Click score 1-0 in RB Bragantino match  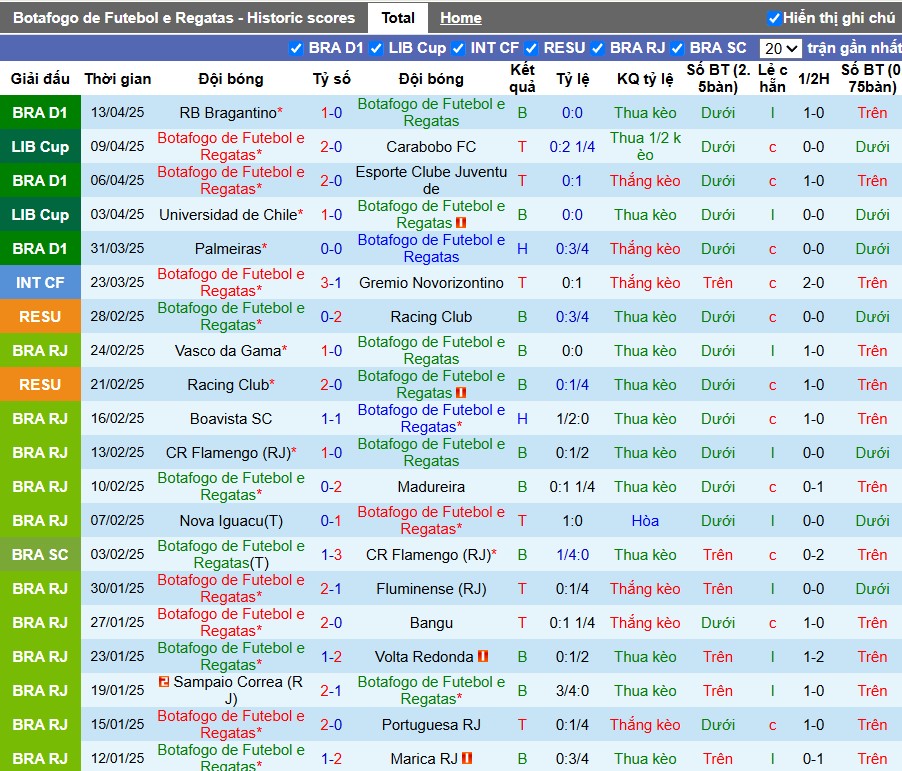(x=331, y=113)
